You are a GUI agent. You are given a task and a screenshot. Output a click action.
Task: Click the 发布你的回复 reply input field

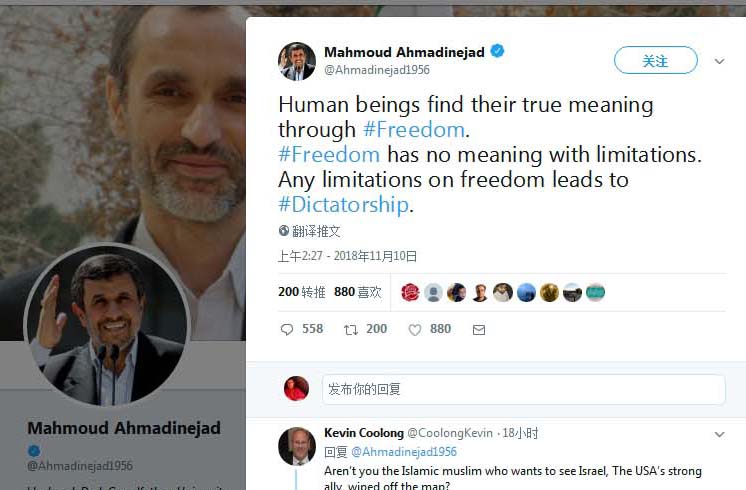tap(524, 390)
